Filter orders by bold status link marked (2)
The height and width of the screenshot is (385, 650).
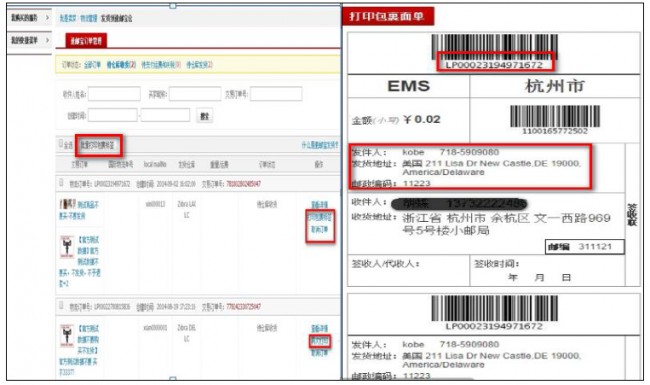coord(121,65)
